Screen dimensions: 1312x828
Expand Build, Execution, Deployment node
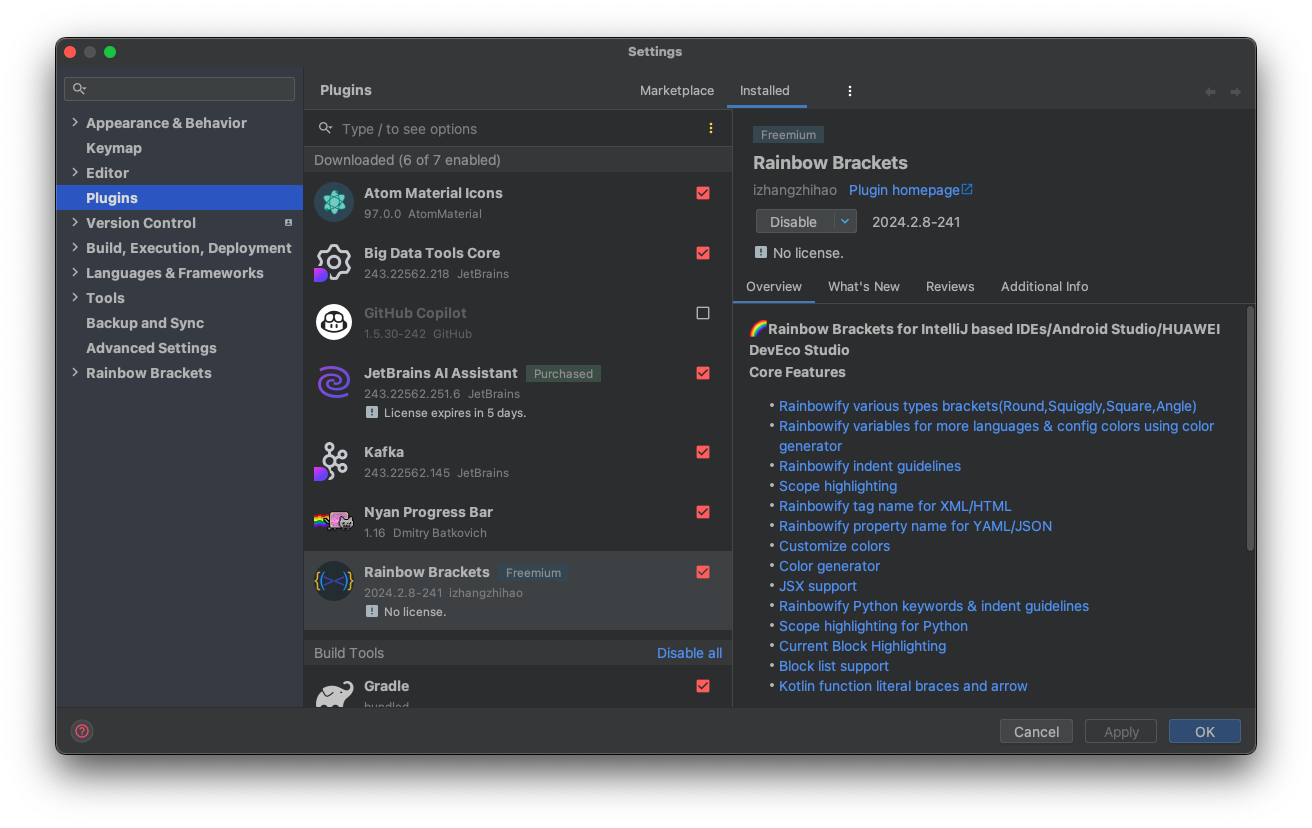75,248
